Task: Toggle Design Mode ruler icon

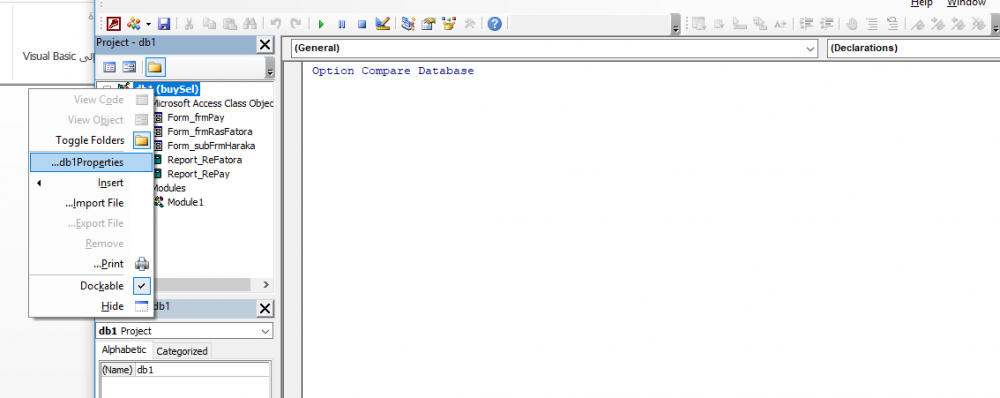Action: pos(382,24)
